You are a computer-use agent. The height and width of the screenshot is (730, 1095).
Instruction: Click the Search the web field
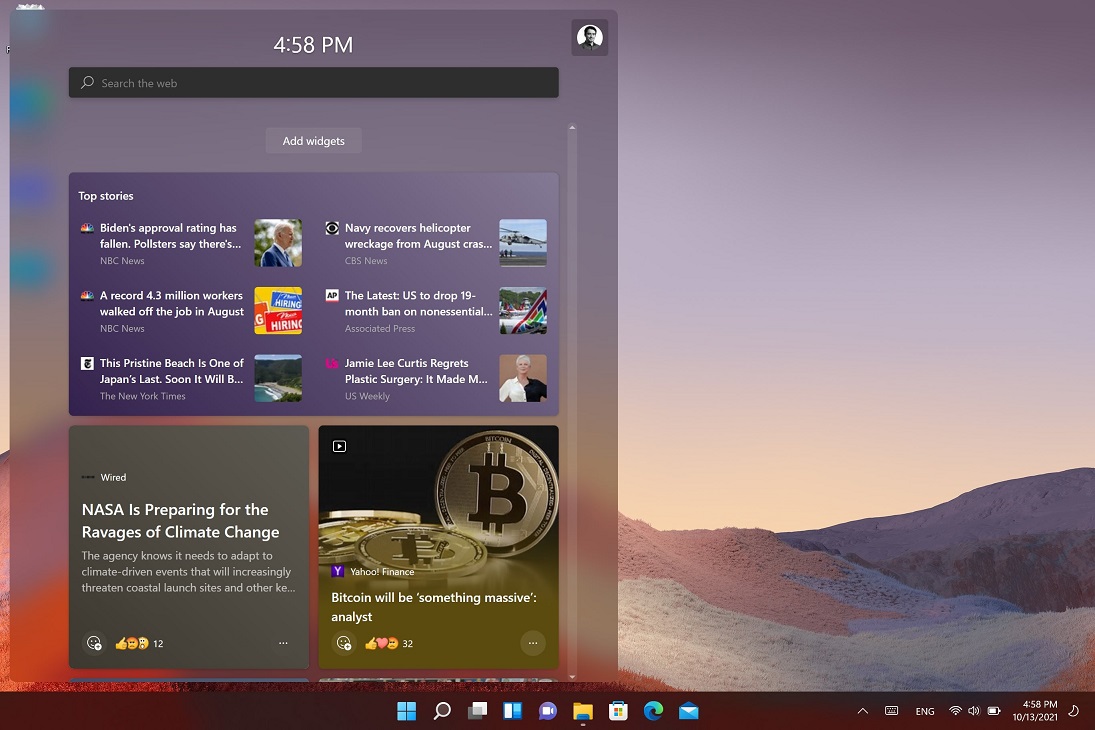313,83
